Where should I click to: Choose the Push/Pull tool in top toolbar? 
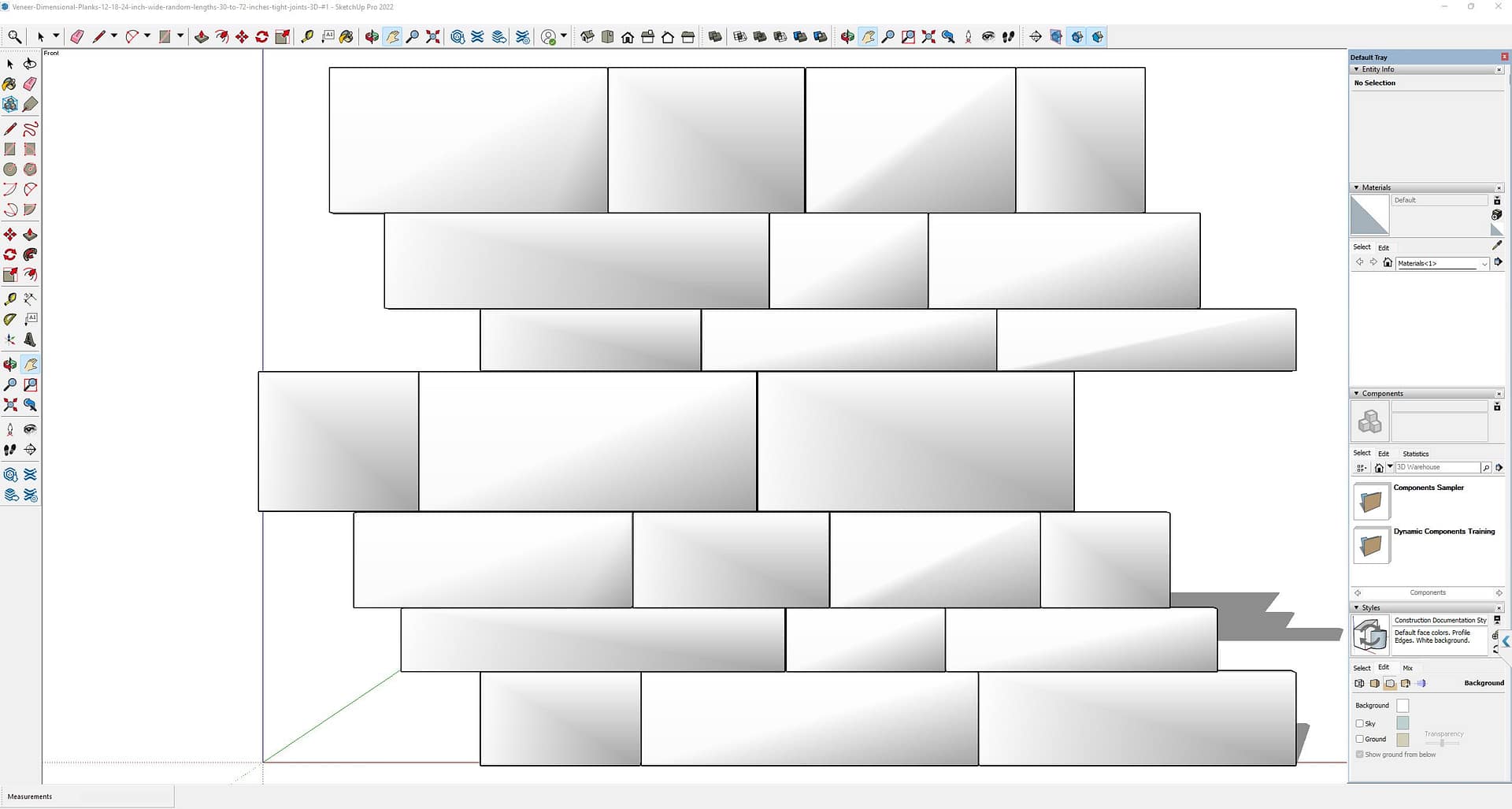(x=202, y=37)
